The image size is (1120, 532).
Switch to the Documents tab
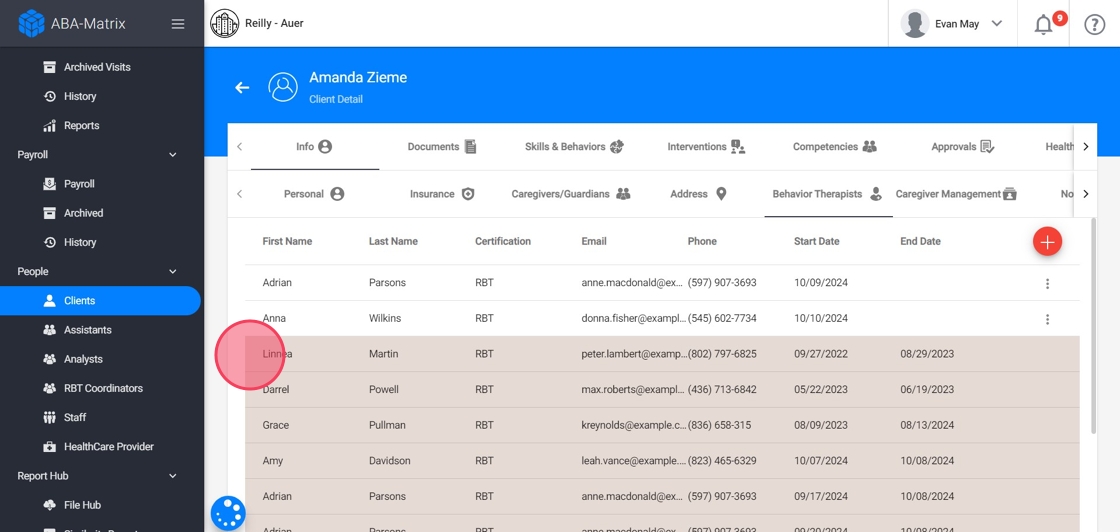pyautogui.click(x=441, y=147)
